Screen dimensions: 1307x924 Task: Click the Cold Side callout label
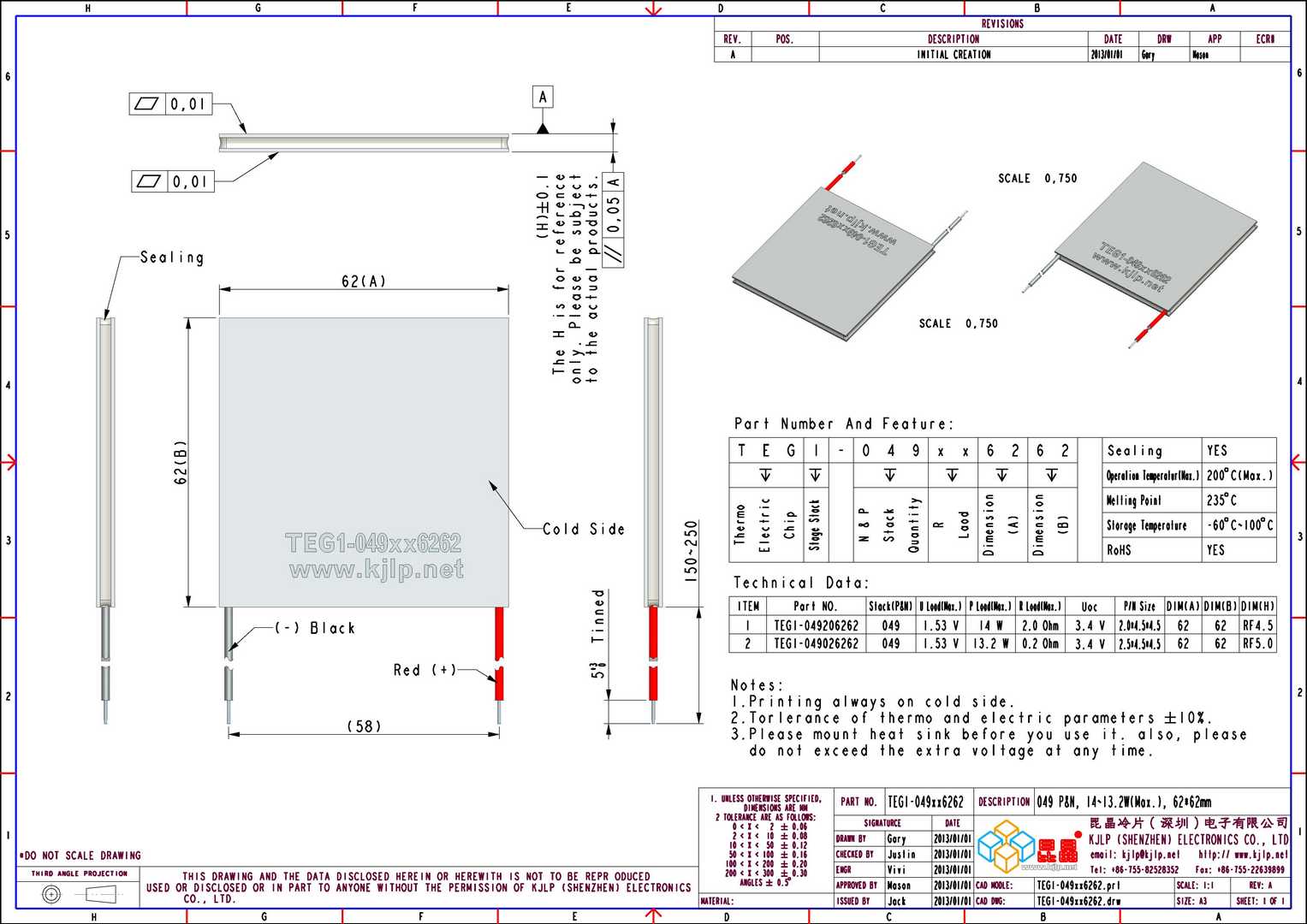pos(584,529)
